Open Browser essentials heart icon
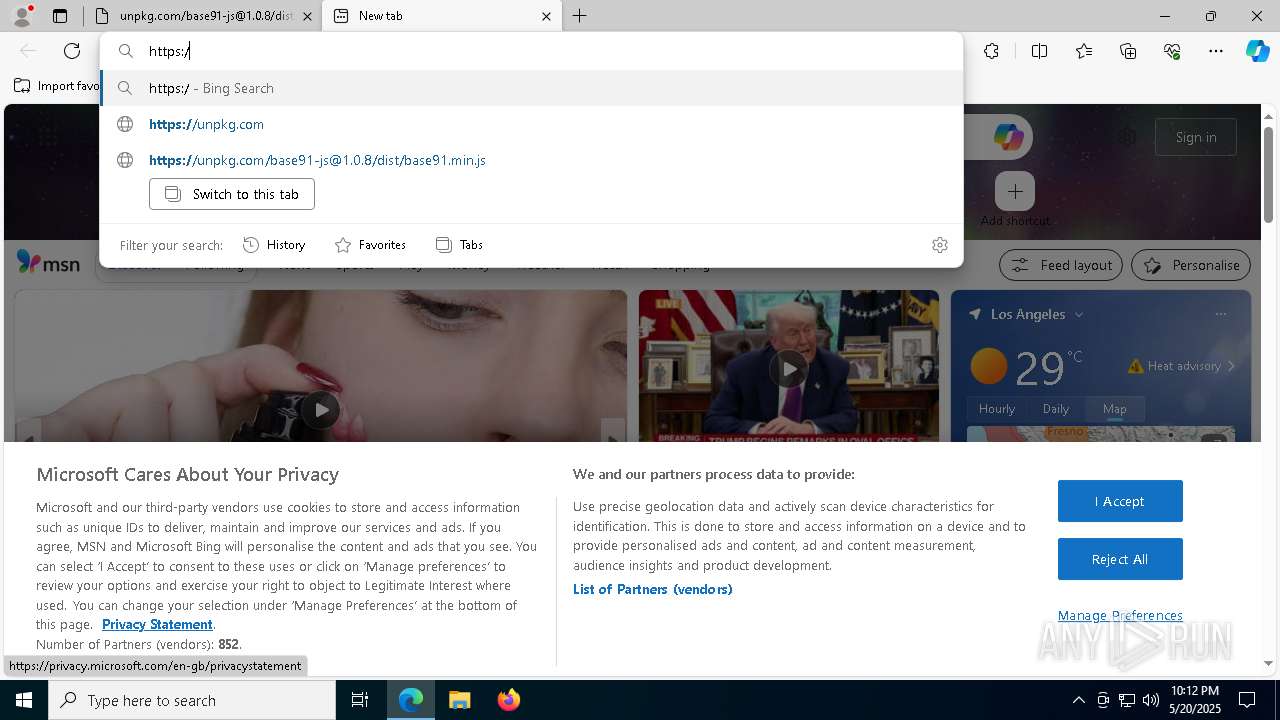 [1172, 51]
